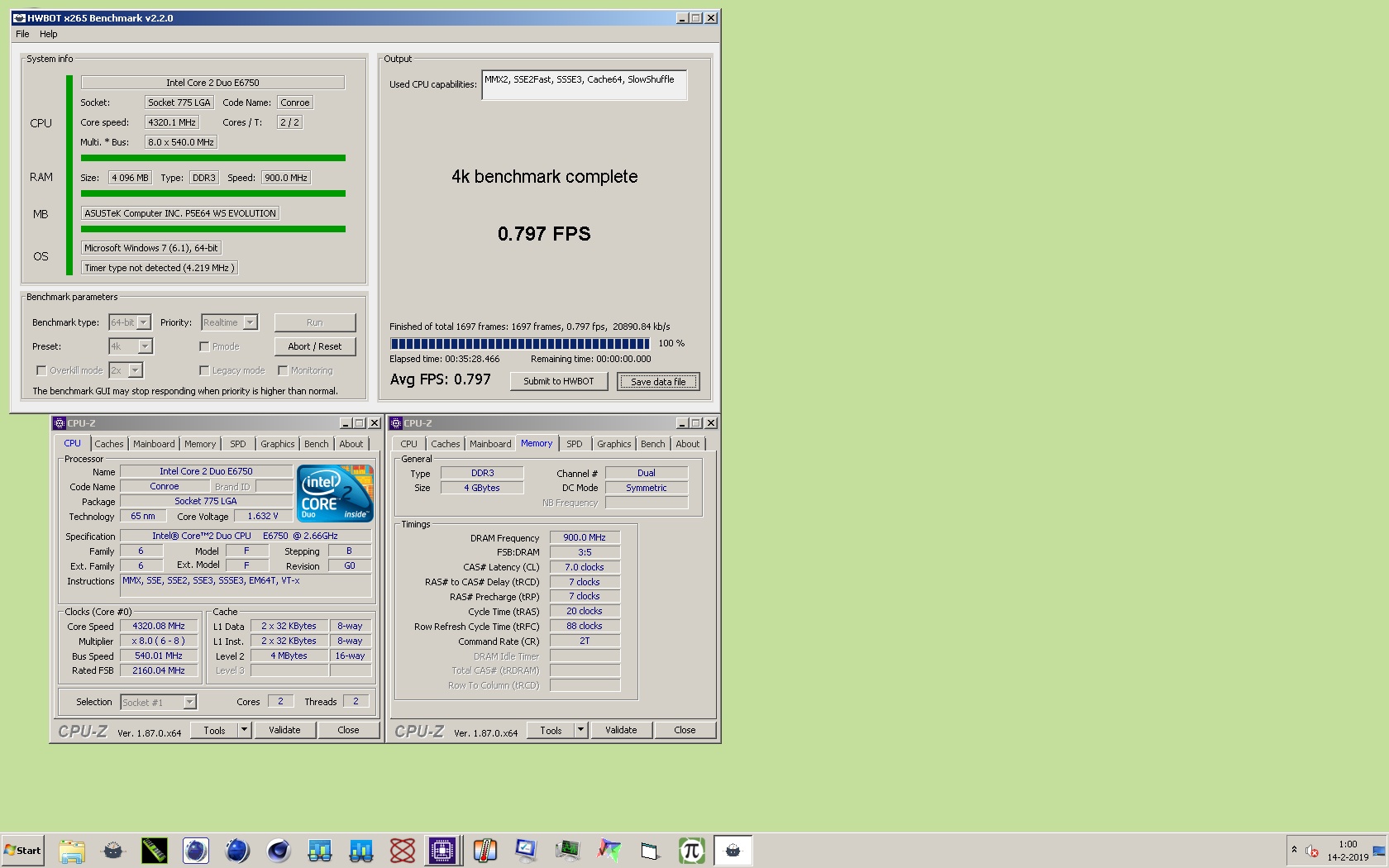Expand Tools arrow in left CPU-Z window

click(244, 730)
